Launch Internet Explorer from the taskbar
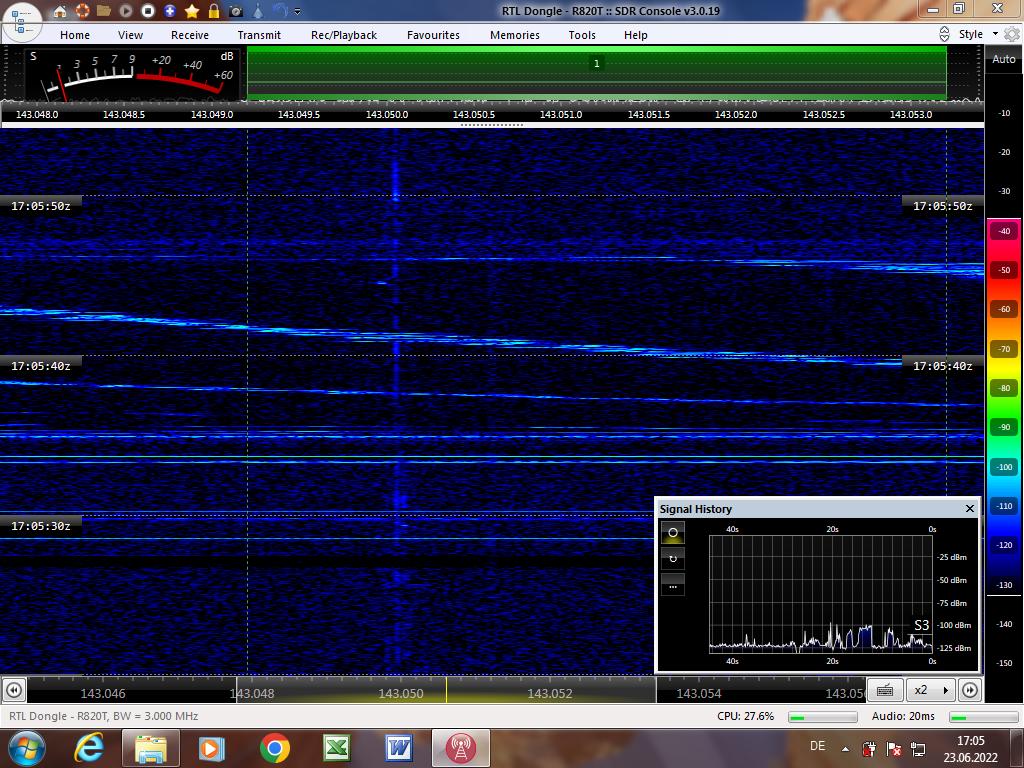This screenshot has height=768, width=1024. coord(89,748)
